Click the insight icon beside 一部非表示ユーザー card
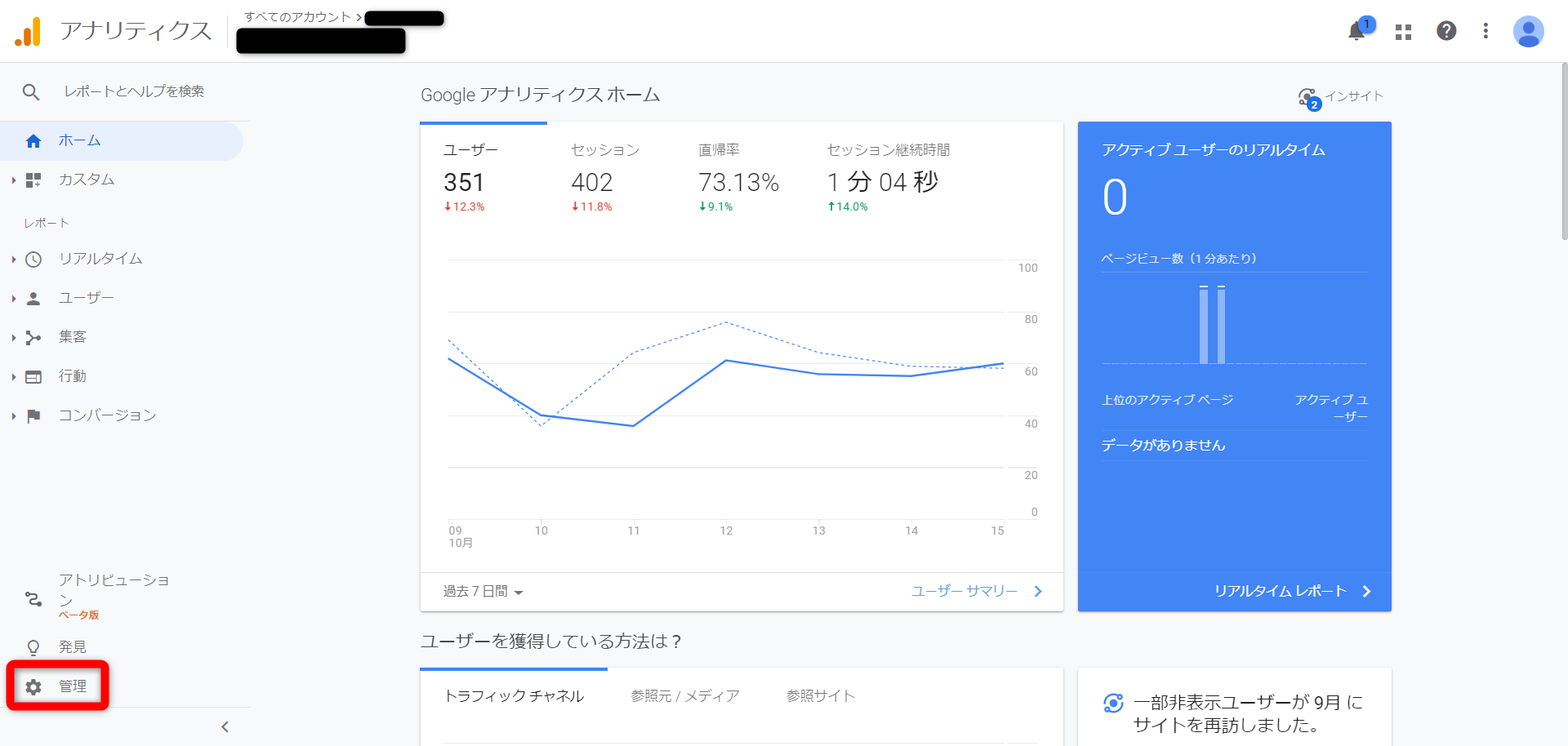This screenshot has height=746, width=1568. point(1113,703)
